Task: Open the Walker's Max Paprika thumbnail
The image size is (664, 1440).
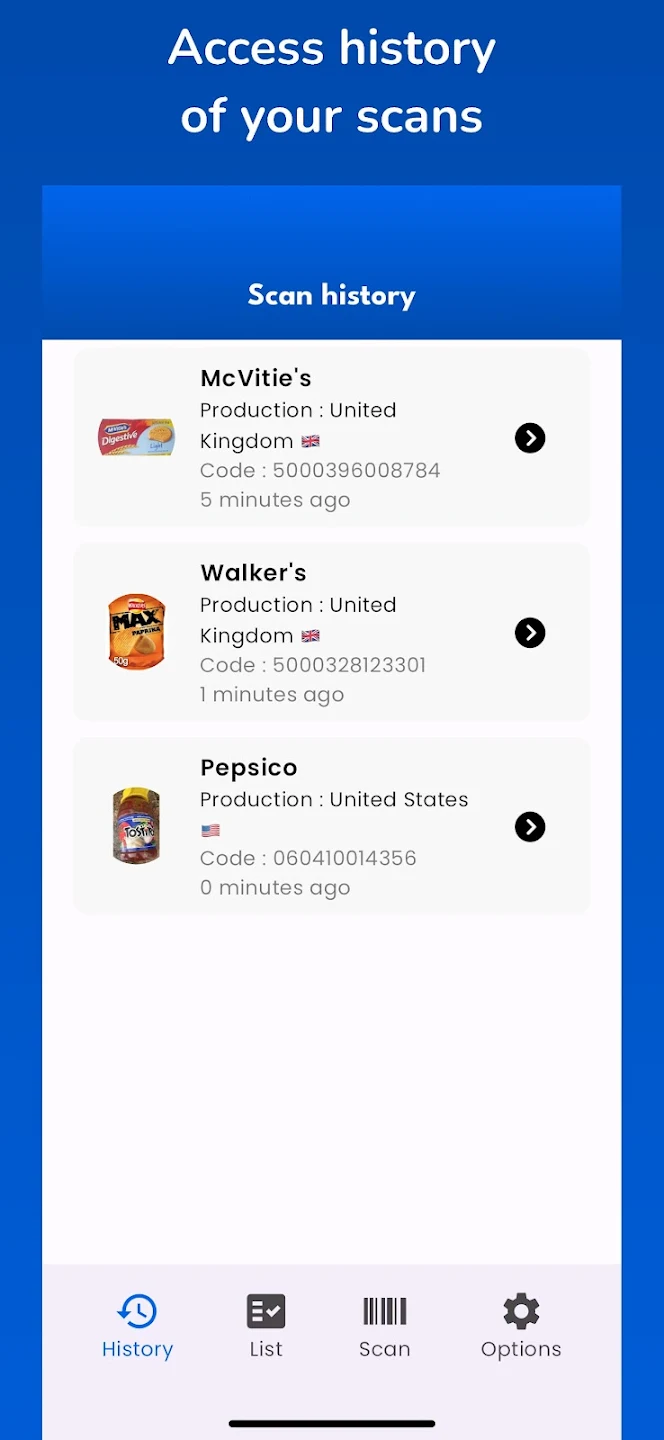Action: tap(136, 632)
